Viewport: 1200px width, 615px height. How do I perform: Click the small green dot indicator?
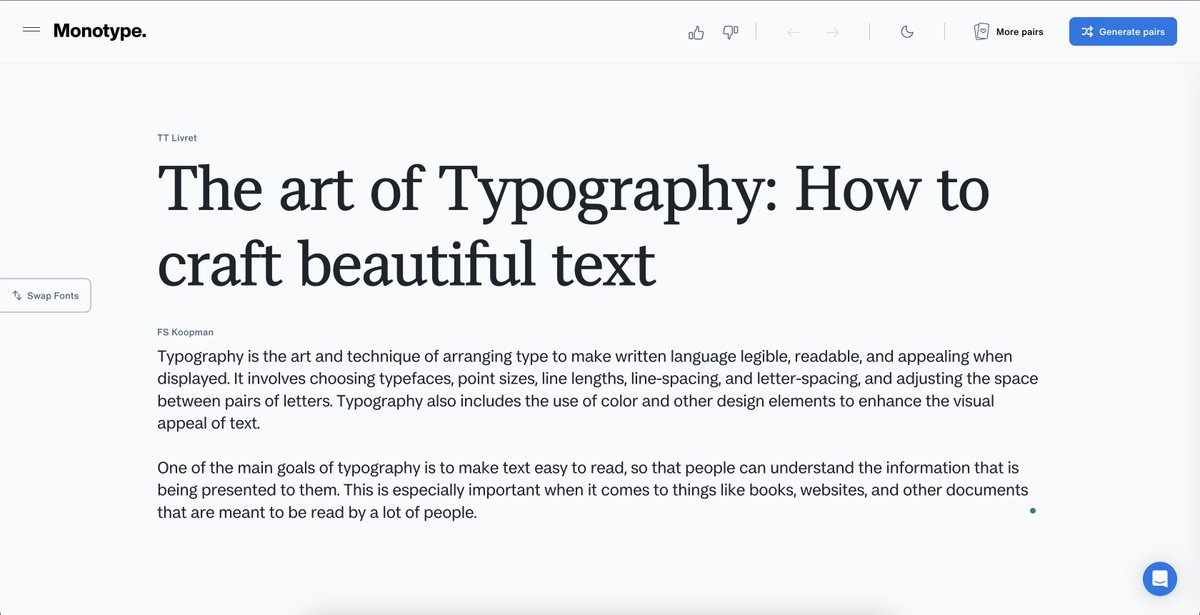pos(1032,510)
